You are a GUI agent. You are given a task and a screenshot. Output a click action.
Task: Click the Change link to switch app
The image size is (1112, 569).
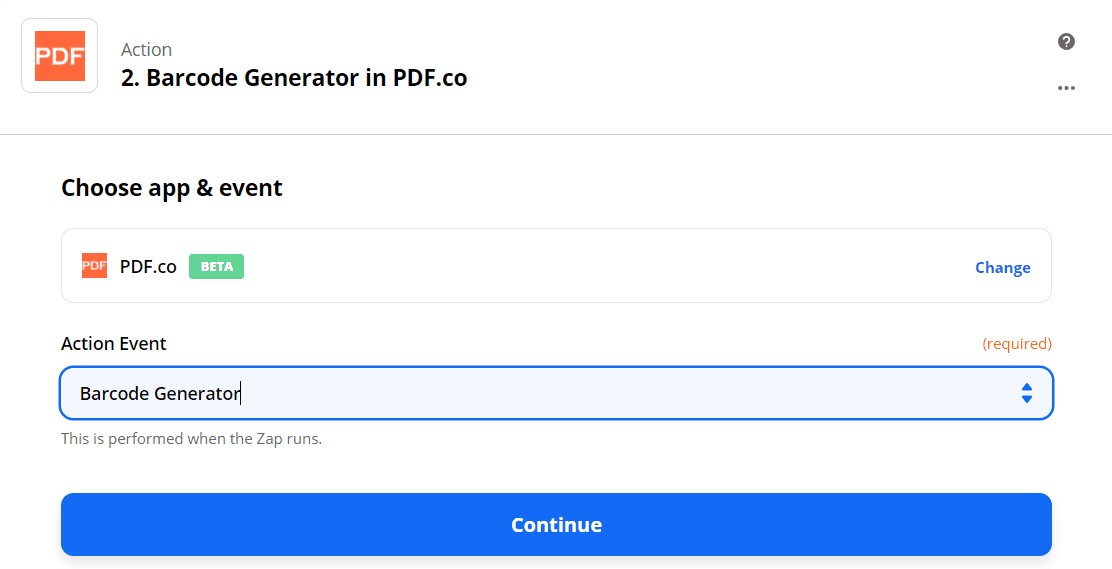1002,267
